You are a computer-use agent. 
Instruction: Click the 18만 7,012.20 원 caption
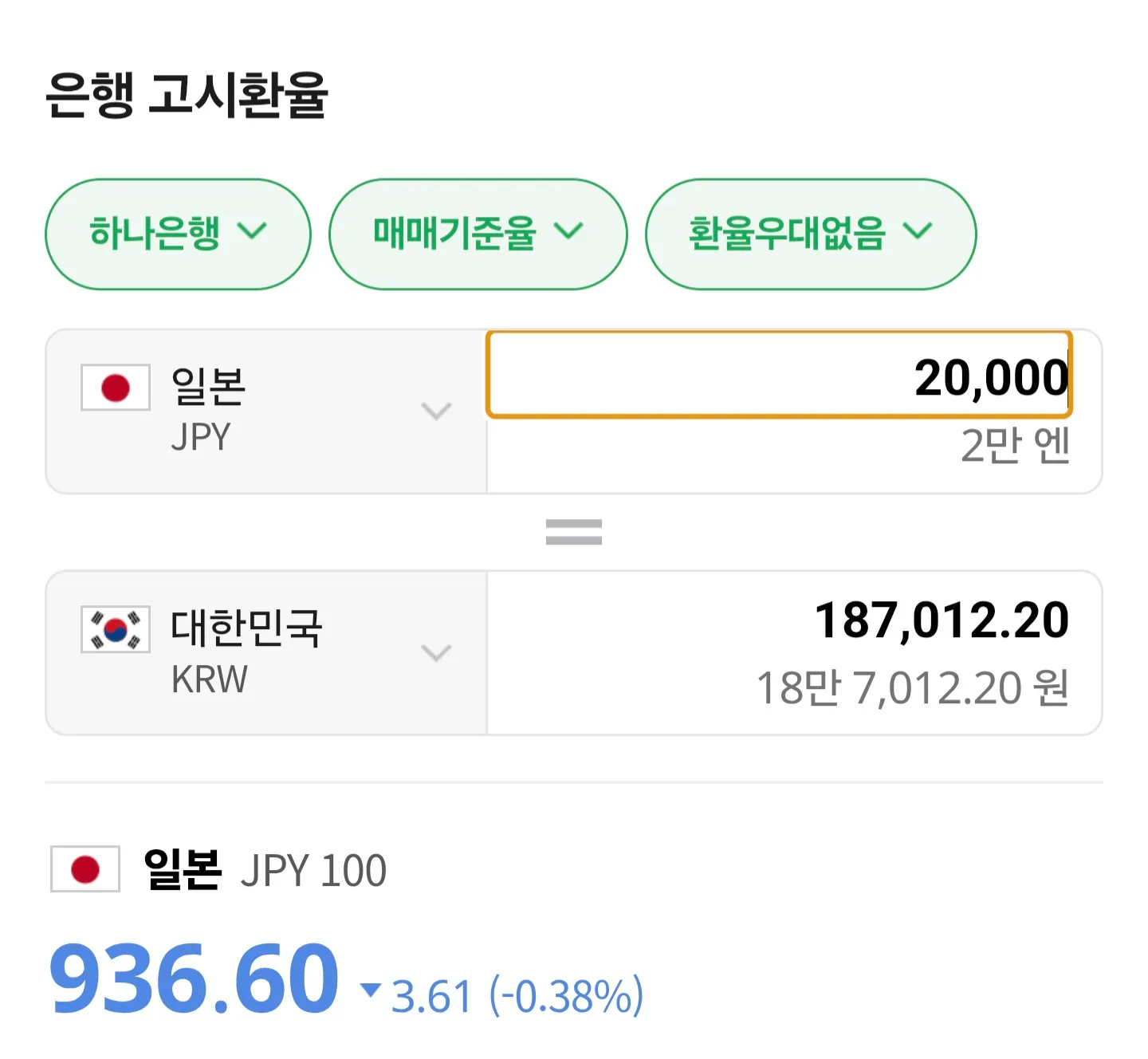pos(912,688)
